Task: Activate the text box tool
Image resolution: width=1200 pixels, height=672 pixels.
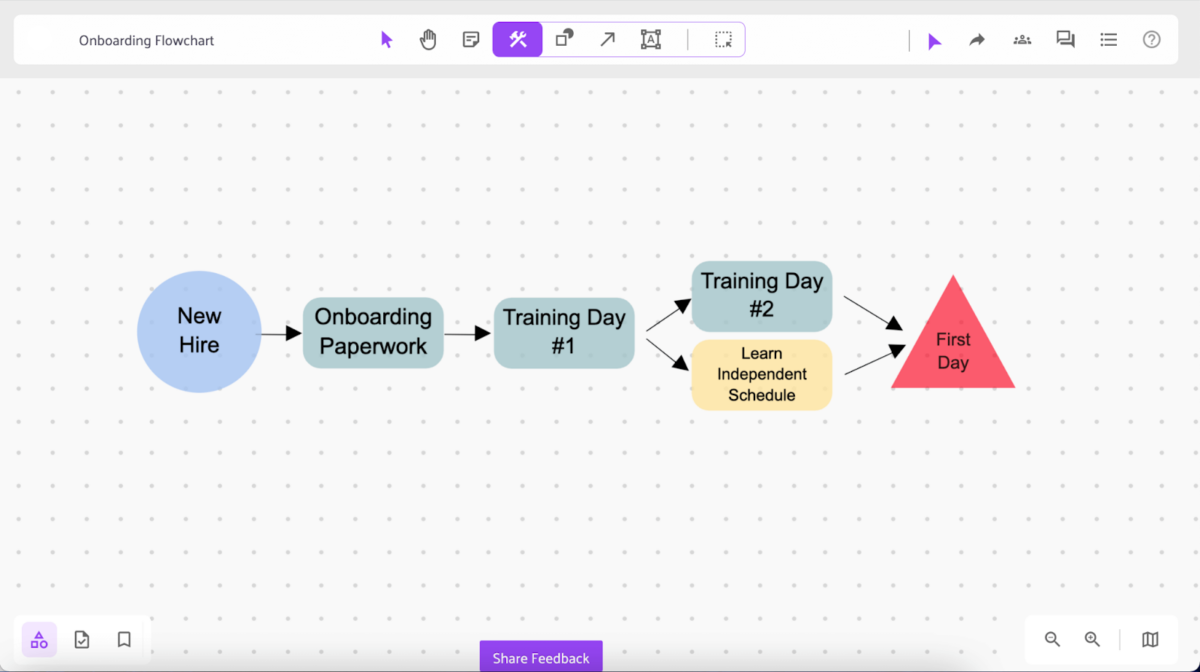Action: (651, 39)
